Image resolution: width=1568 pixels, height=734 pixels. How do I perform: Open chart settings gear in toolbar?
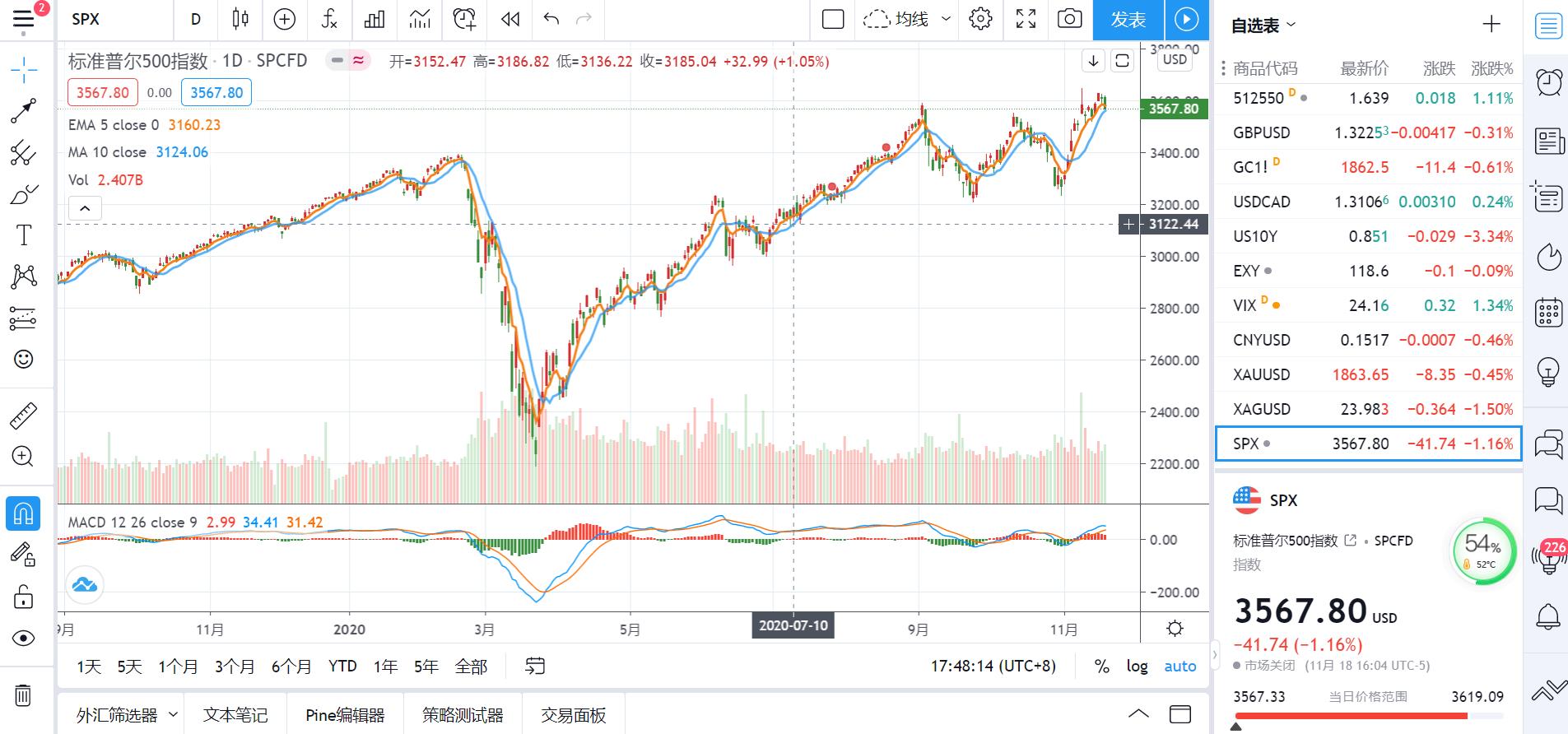[980, 19]
